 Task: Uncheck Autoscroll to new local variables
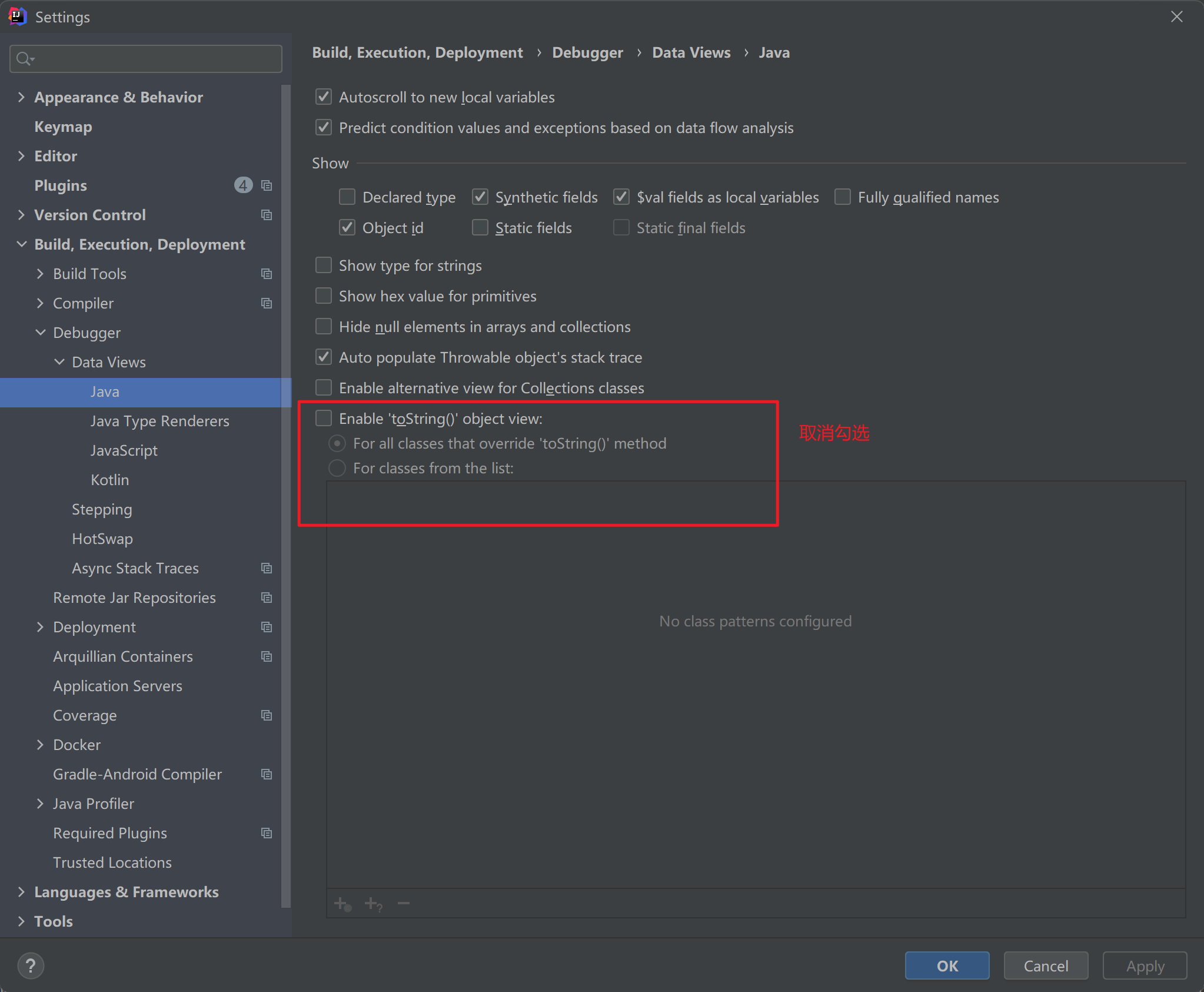324,97
